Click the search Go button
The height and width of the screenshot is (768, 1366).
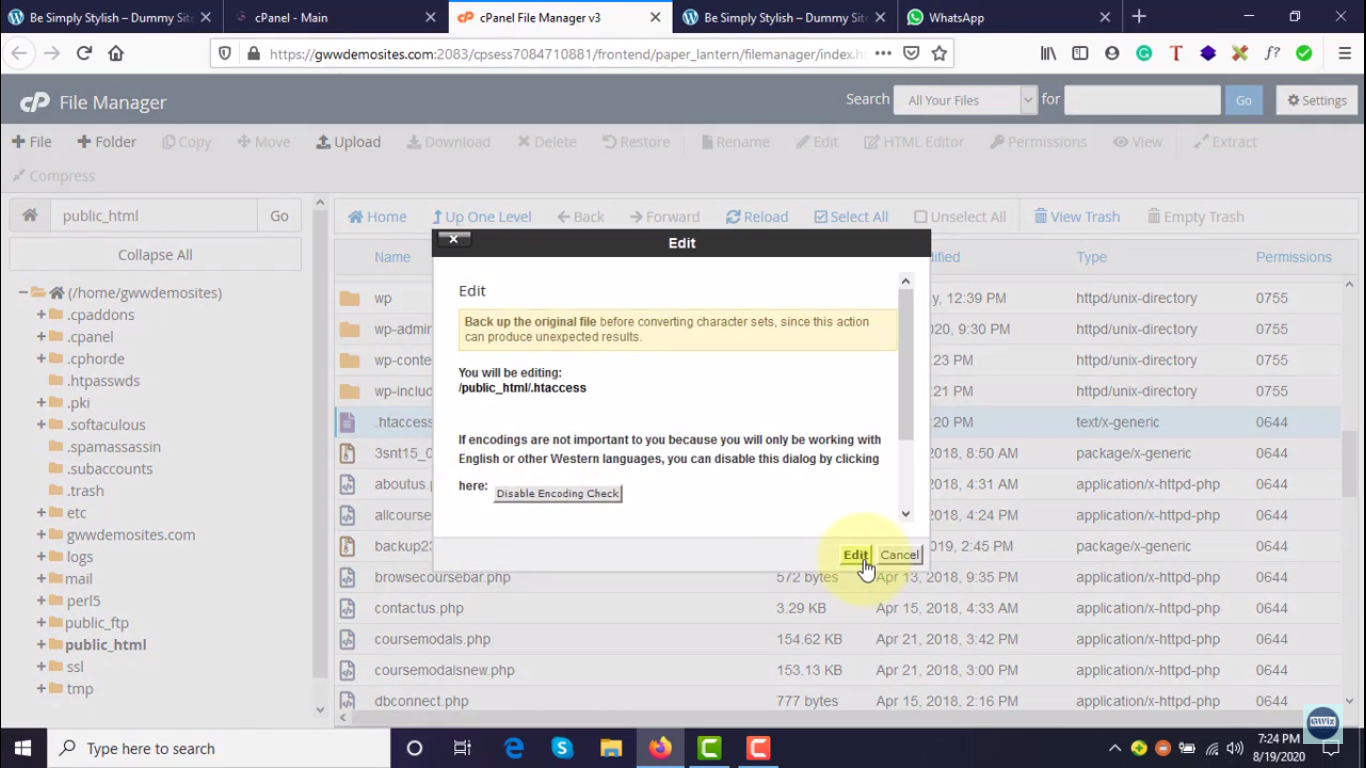coord(1244,100)
